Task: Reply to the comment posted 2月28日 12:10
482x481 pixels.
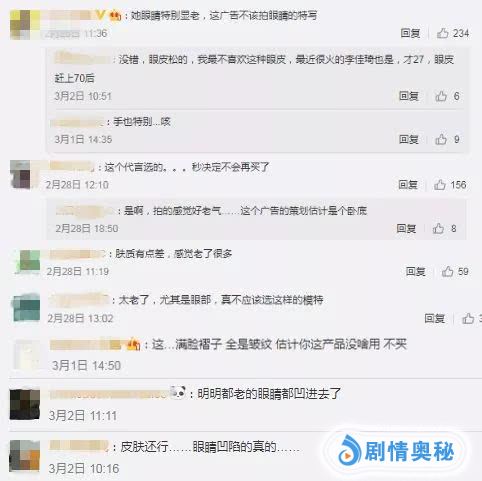Action: click(408, 184)
